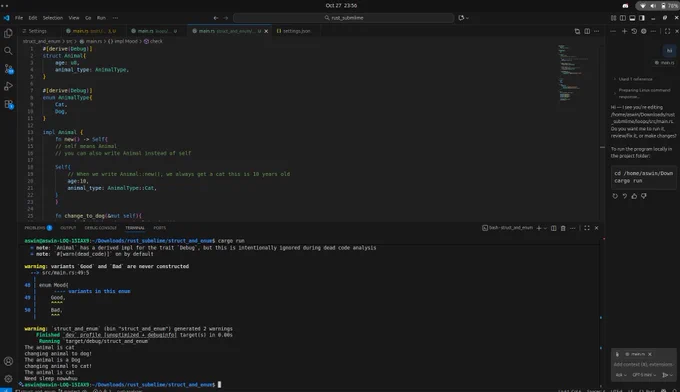Give thumbs up to chat response
The image size is (680, 392).
634,196
